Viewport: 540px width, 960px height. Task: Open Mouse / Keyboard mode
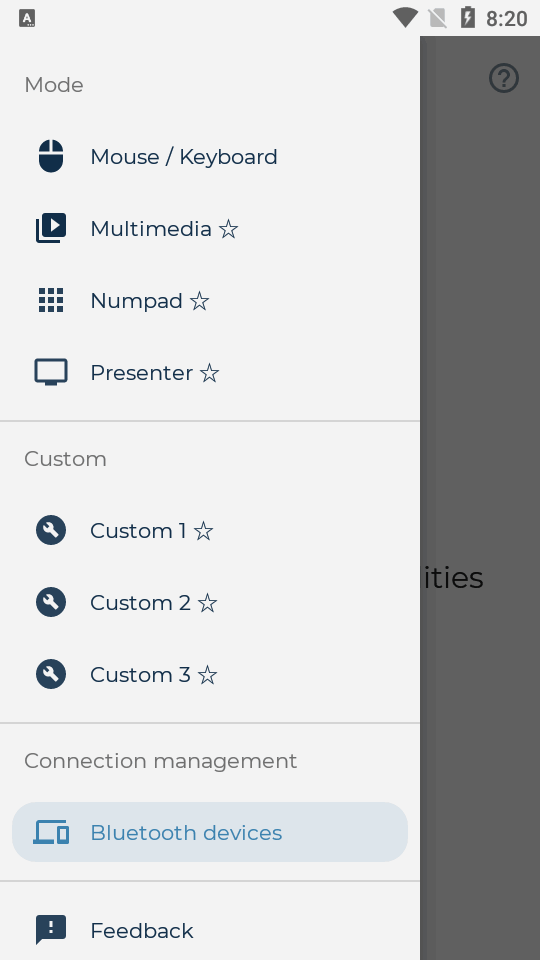(x=210, y=157)
